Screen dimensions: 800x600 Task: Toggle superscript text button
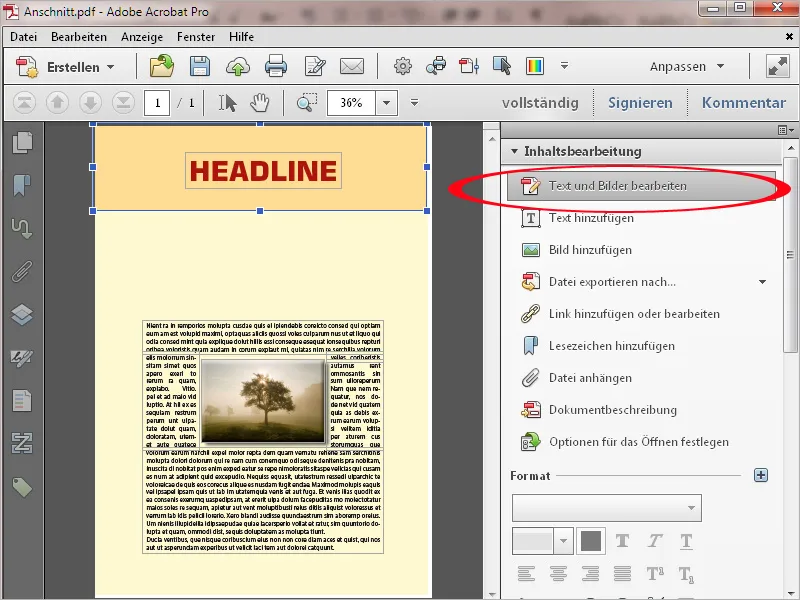[x=655, y=573]
